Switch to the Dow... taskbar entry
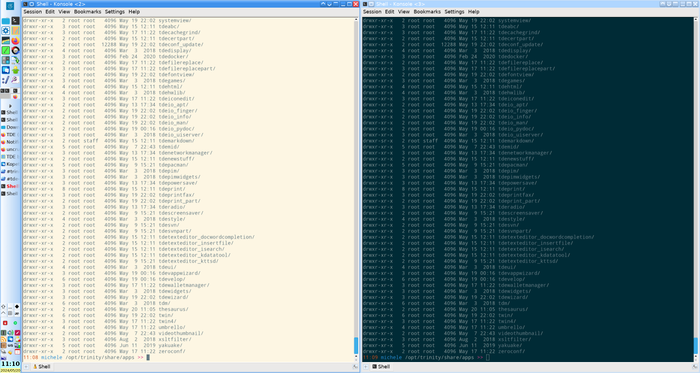The height and width of the screenshot is (373, 700). [x=10, y=127]
